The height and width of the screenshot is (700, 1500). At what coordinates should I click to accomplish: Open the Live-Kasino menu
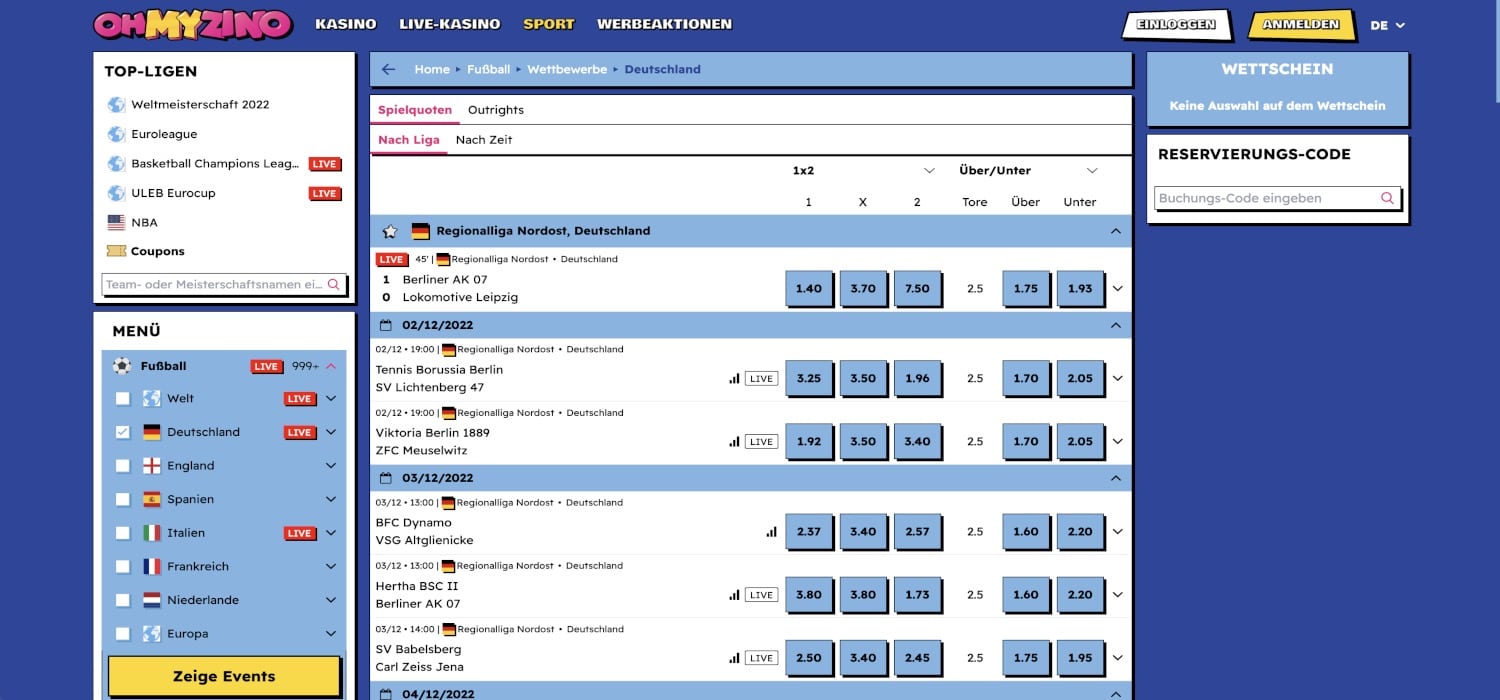coord(449,24)
